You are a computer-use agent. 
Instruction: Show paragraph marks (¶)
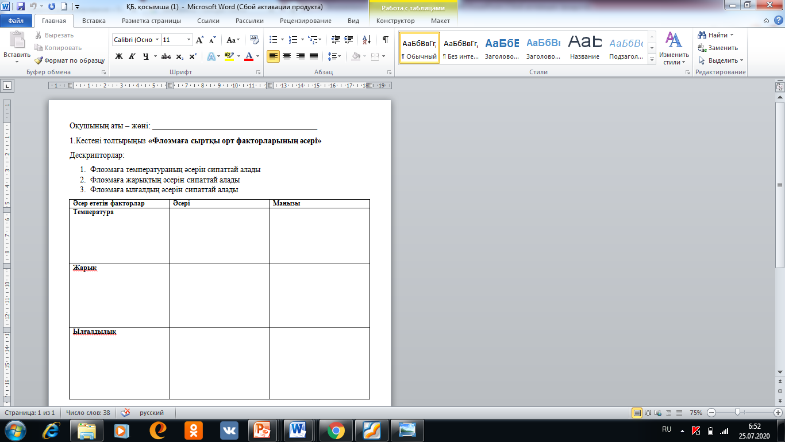(x=385, y=40)
